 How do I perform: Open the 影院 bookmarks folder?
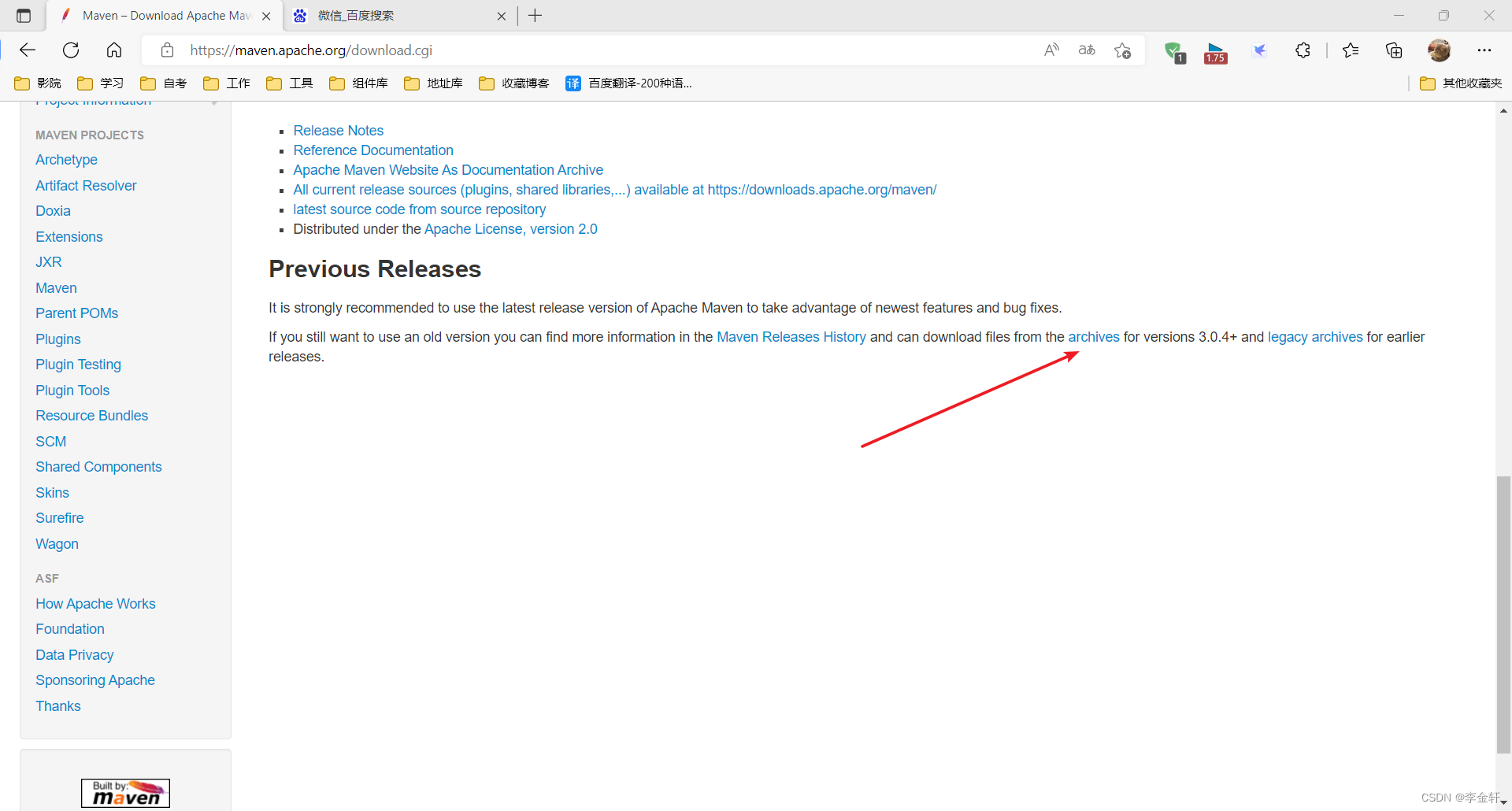pyautogui.click(x=38, y=83)
